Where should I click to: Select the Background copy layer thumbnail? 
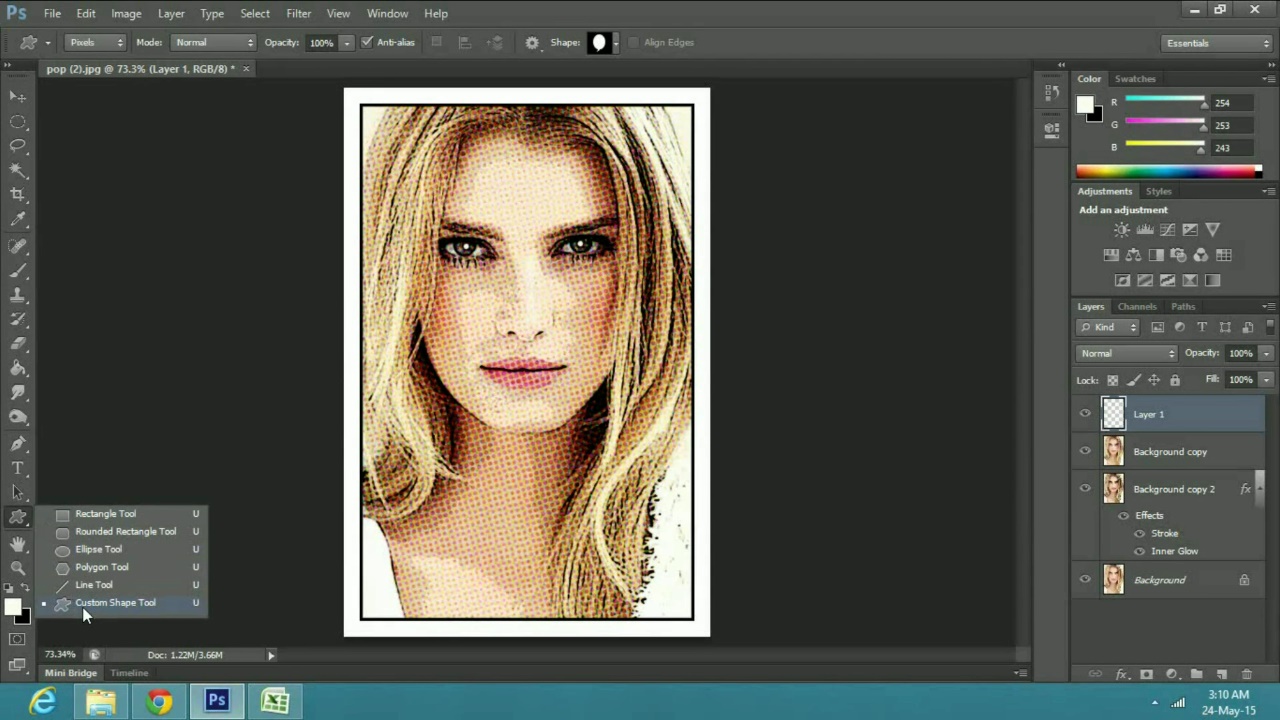(1113, 452)
